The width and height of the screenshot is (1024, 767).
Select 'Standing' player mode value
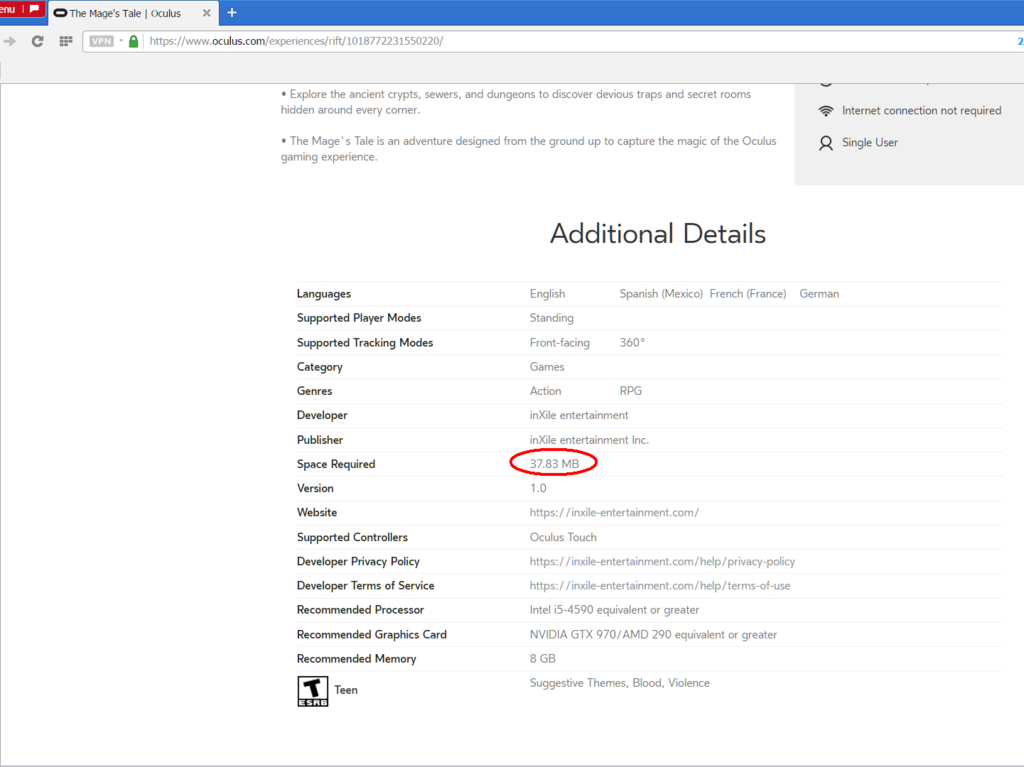[x=551, y=318]
